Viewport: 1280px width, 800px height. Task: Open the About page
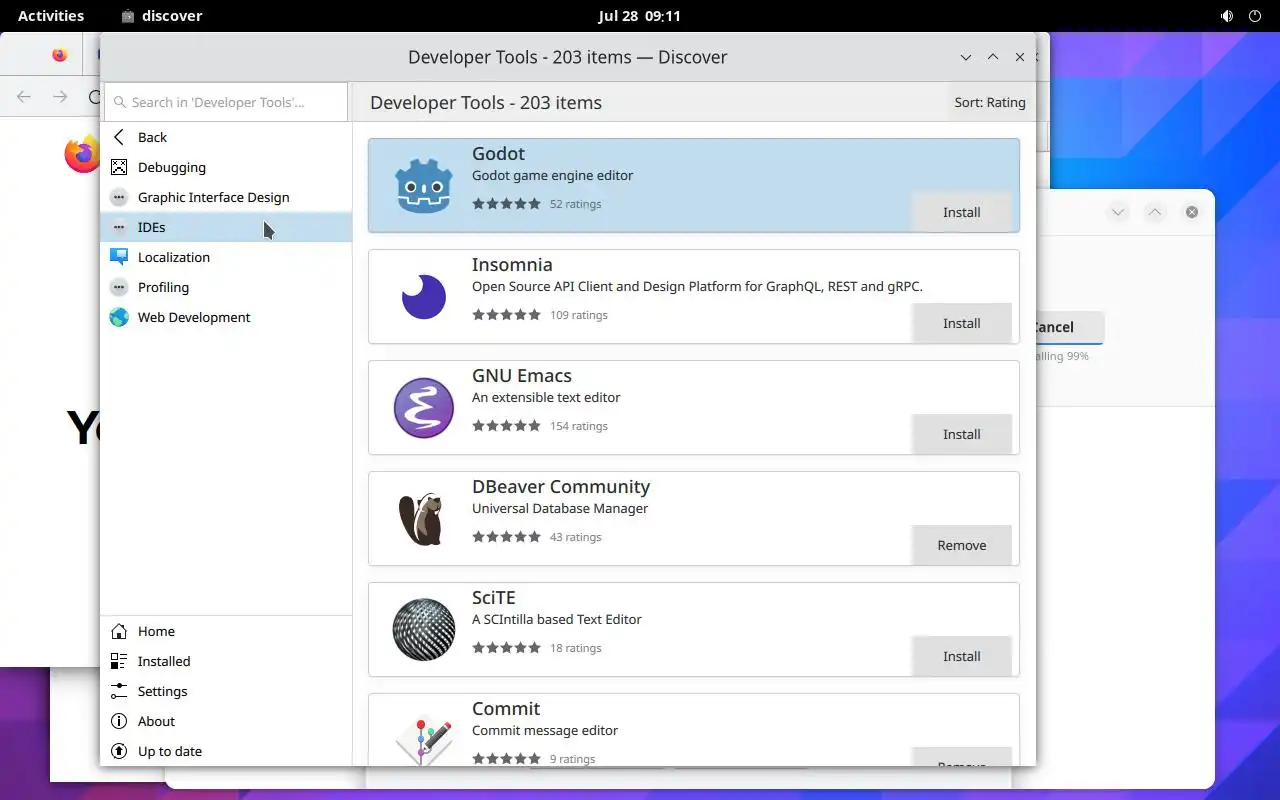[226, 721]
